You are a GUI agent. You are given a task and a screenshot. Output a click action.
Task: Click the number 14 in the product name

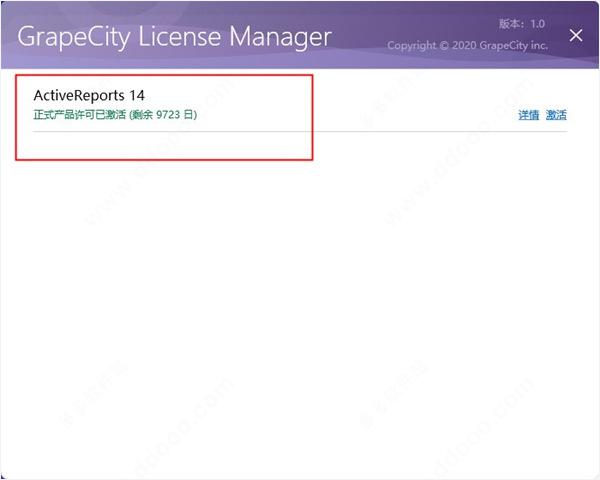point(137,95)
